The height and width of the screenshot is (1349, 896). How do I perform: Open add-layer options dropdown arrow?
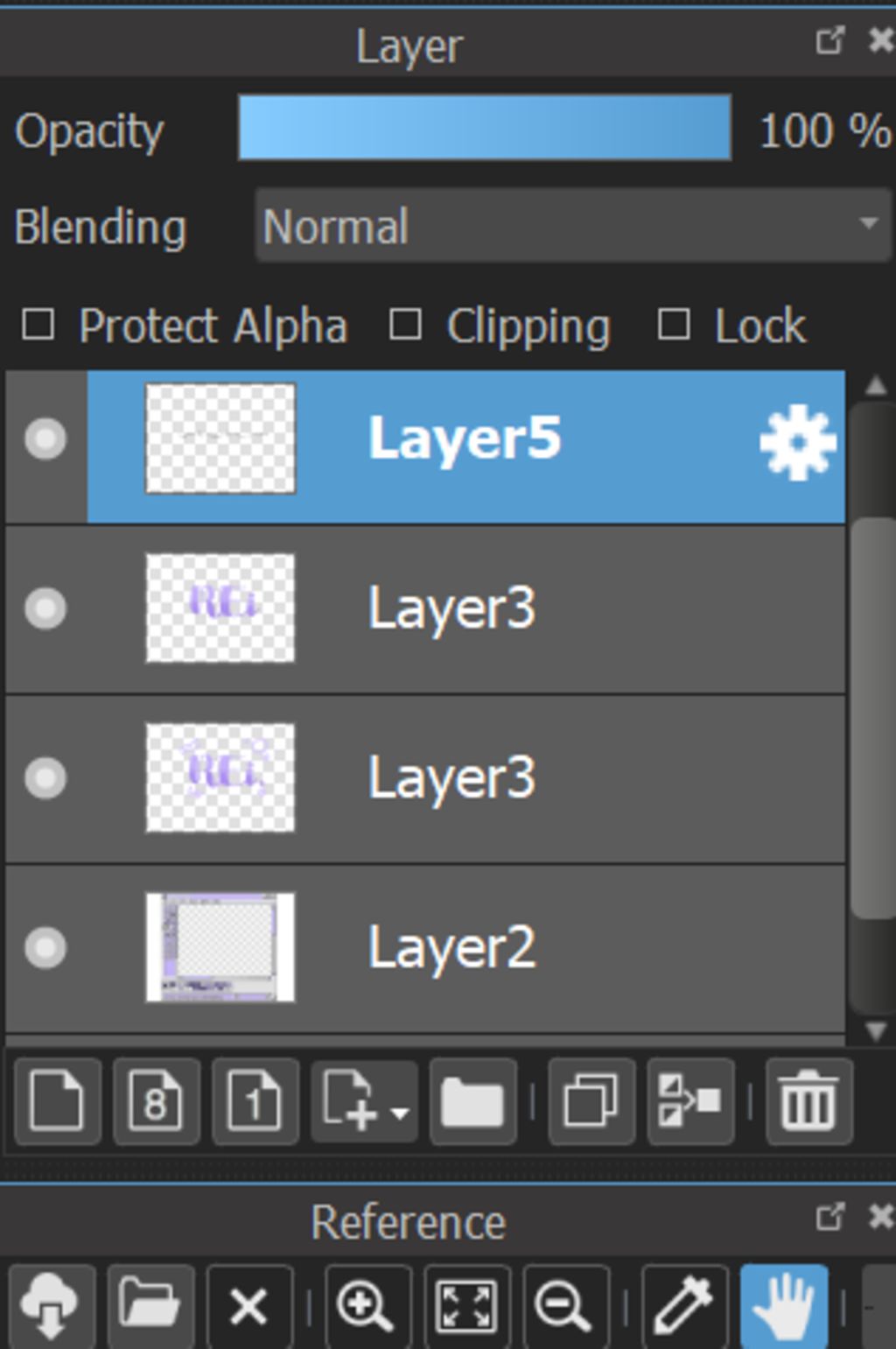(x=399, y=1114)
